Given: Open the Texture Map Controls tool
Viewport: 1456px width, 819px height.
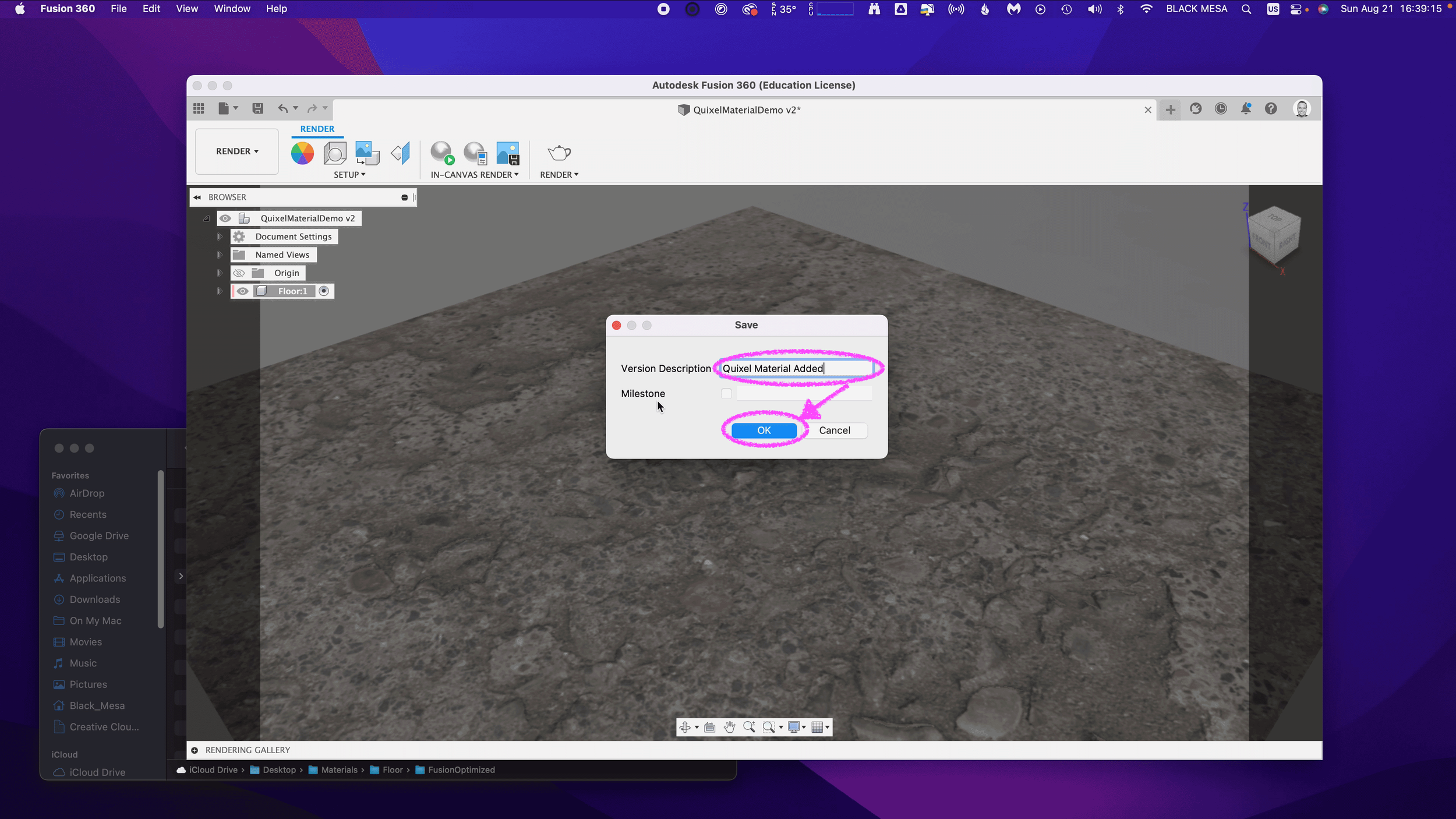Looking at the screenshot, I should tap(401, 153).
